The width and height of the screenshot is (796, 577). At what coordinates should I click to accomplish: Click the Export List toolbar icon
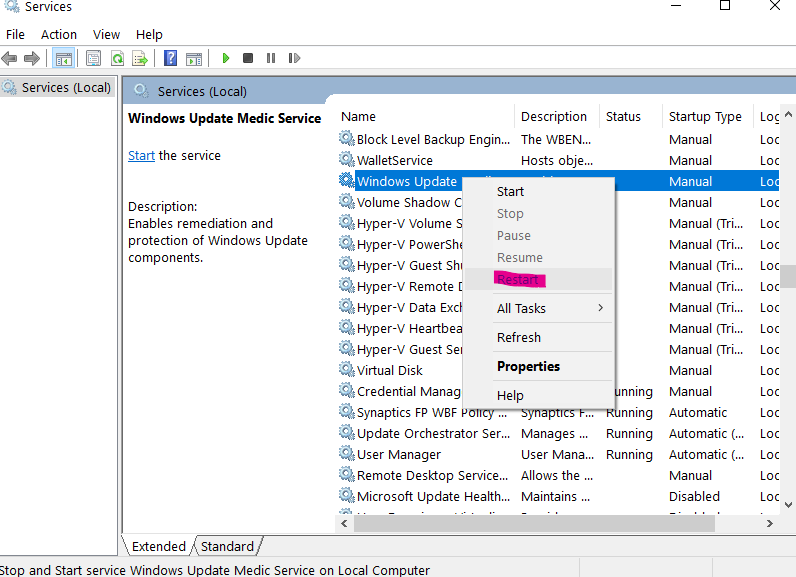(x=140, y=58)
